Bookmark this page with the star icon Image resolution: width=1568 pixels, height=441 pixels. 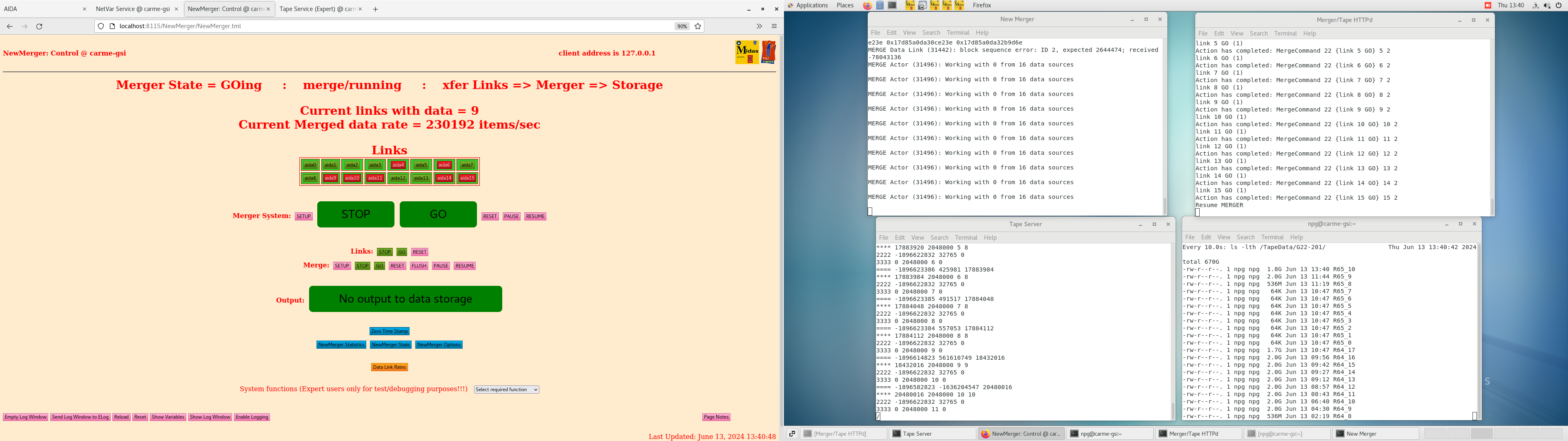pyautogui.click(x=698, y=26)
